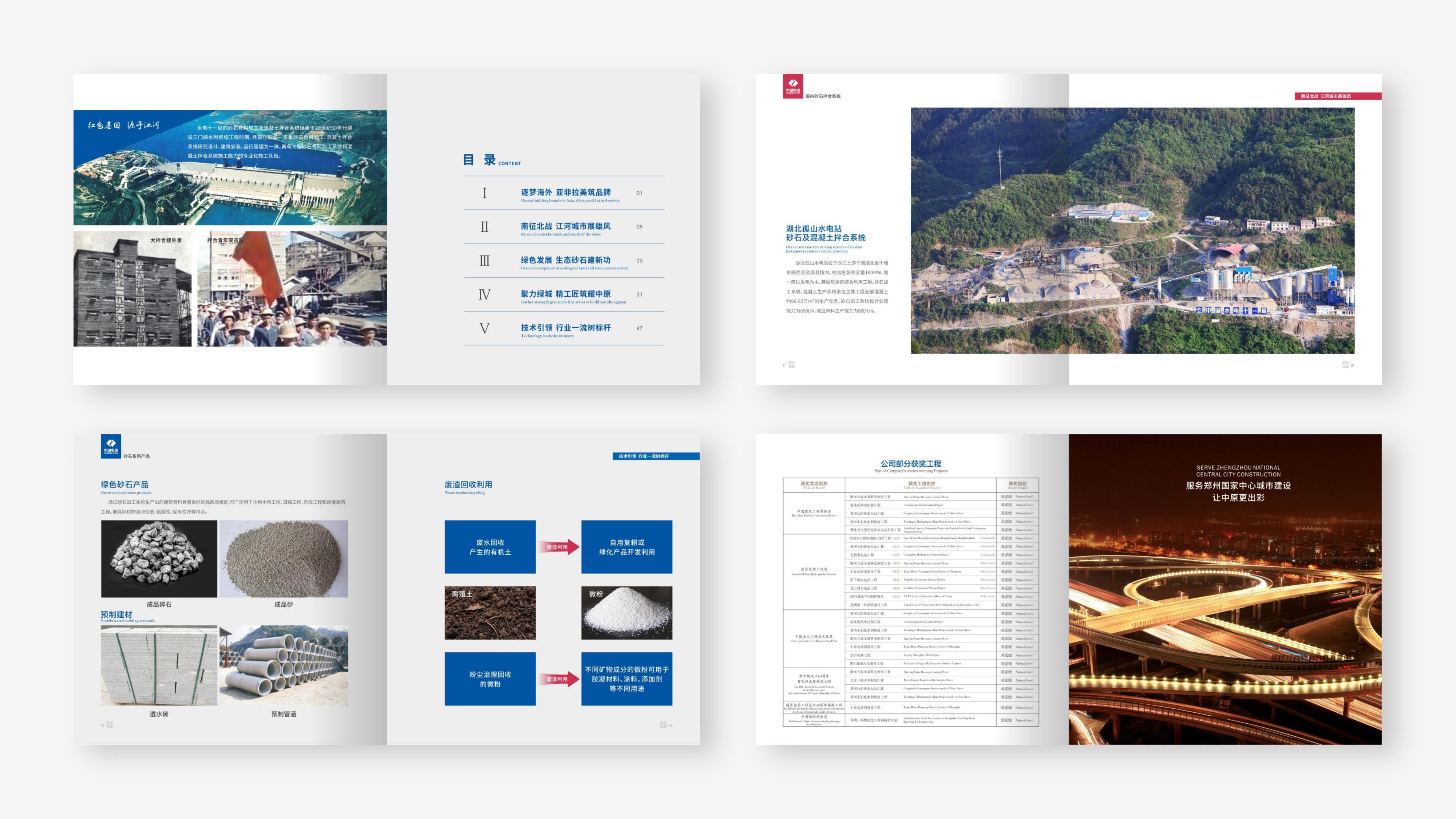Select the text 让中原更出彩

[1238, 498]
